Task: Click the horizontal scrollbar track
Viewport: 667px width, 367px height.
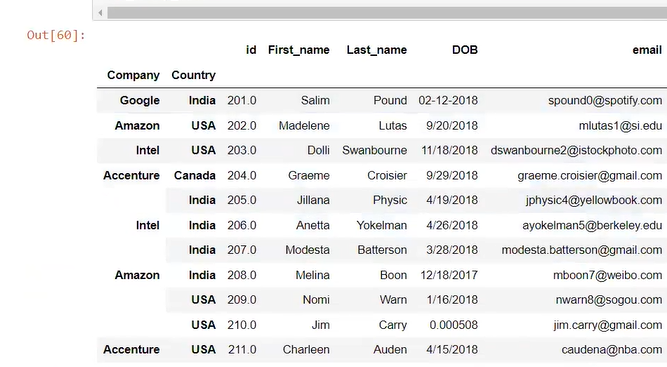Action: click(x=387, y=13)
